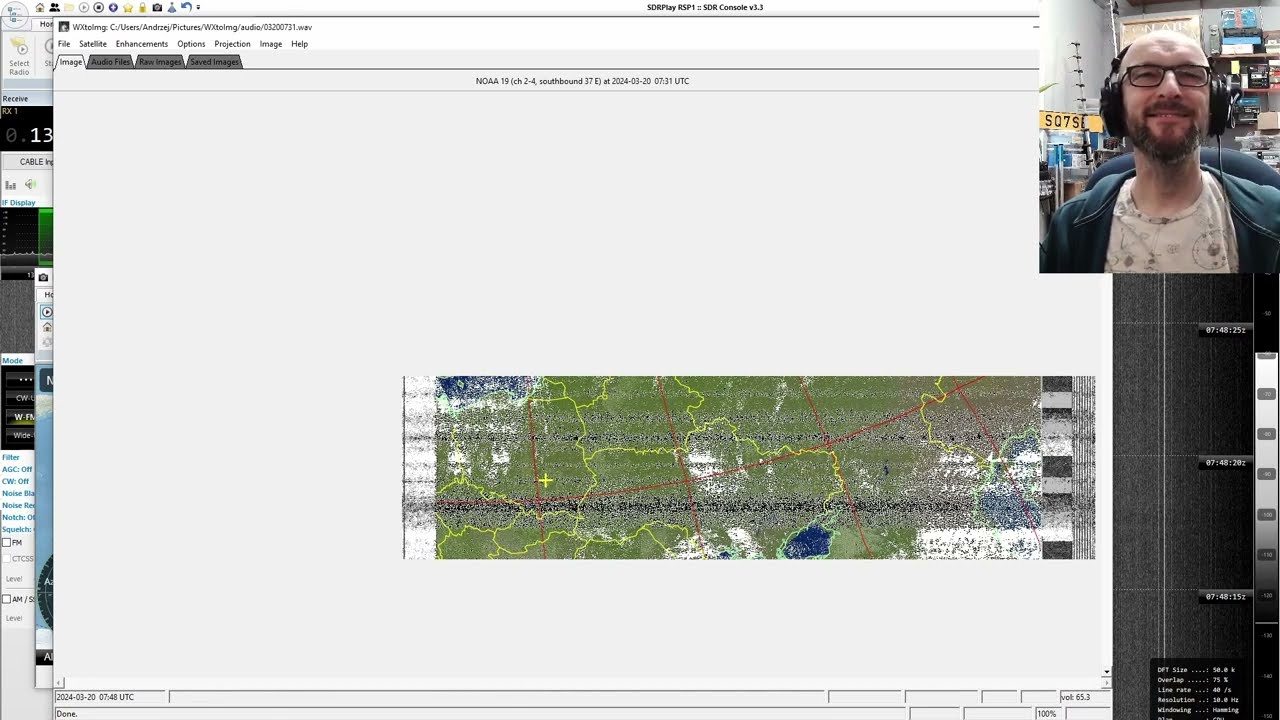Click the Home icon in SDR Console toolbar
Screen dimensions: 1280x720
(x=40, y=7)
